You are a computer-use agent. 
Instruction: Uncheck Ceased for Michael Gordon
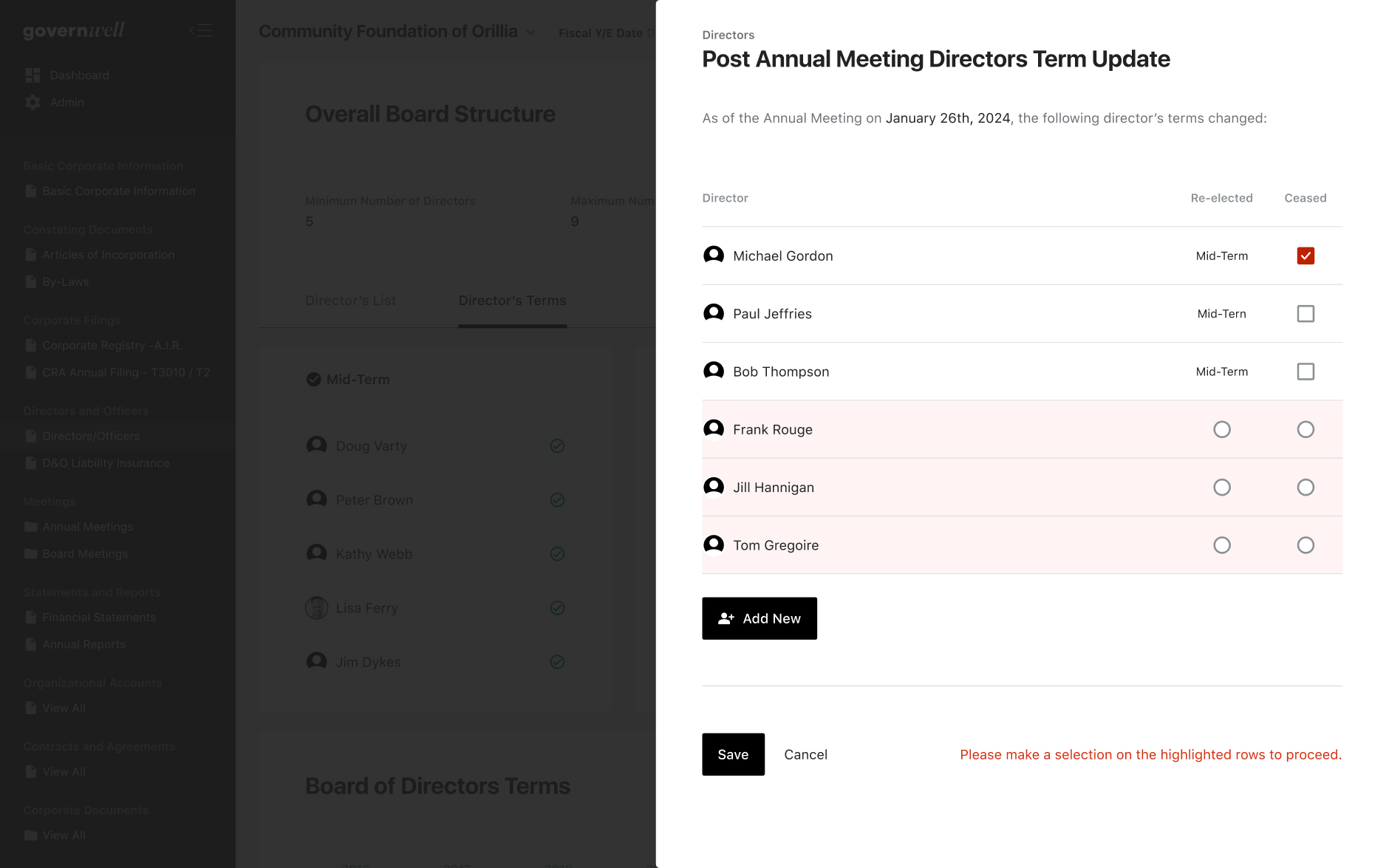tap(1305, 256)
